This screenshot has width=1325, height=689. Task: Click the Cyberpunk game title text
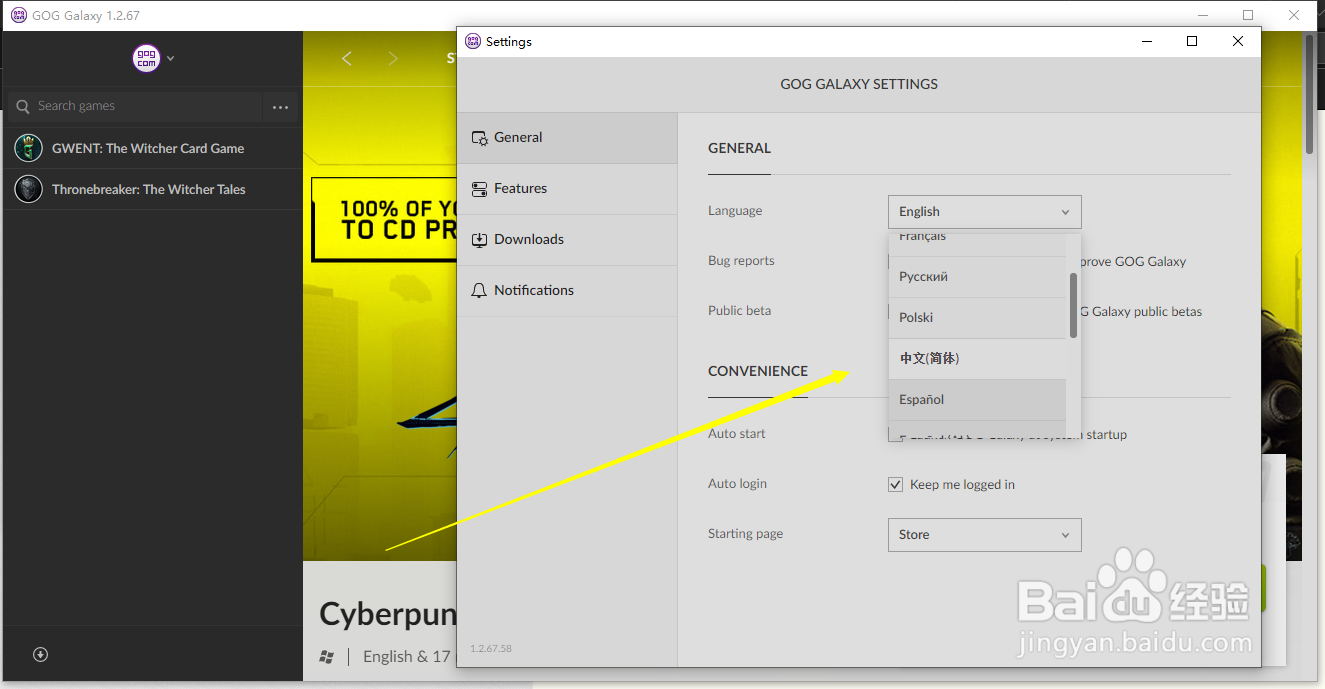[388, 614]
